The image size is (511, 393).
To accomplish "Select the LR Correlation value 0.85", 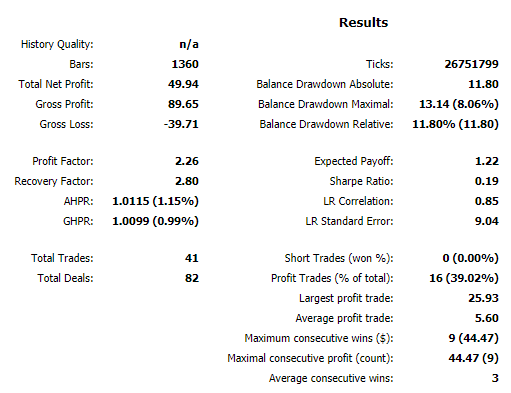I will 487,201.
